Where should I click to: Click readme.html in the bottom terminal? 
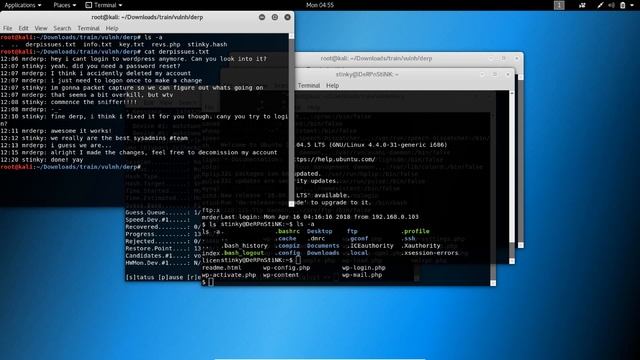point(222,268)
